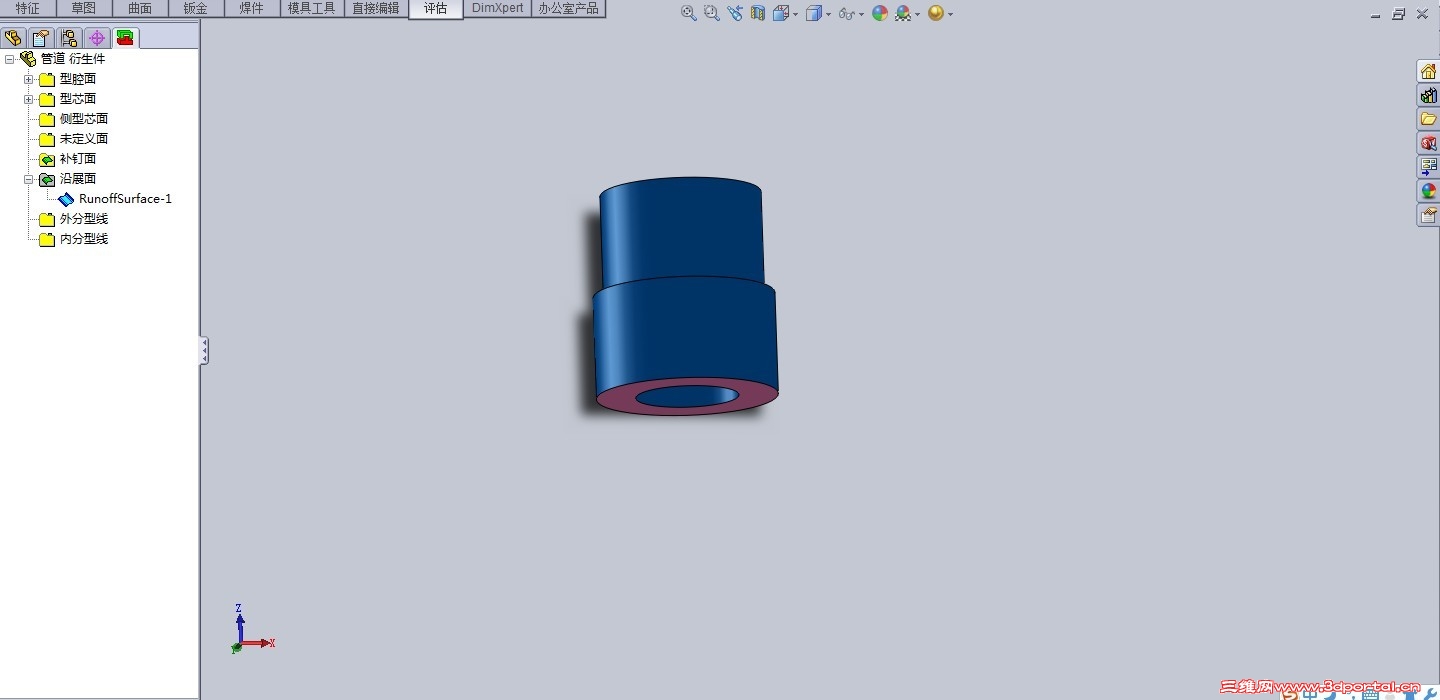Select the 内分型线 tree item
1440x700 pixels.
(84, 239)
